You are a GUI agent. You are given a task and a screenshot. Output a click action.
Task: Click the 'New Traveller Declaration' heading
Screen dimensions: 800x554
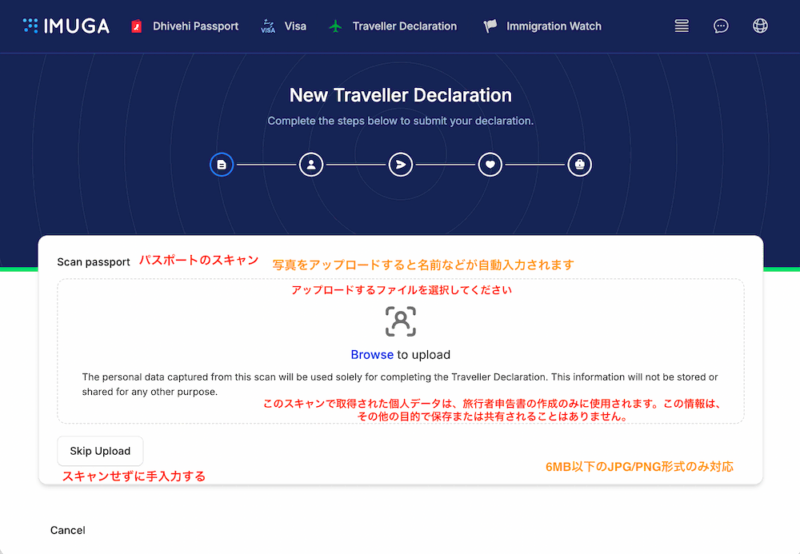pyautogui.click(x=401, y=95)
